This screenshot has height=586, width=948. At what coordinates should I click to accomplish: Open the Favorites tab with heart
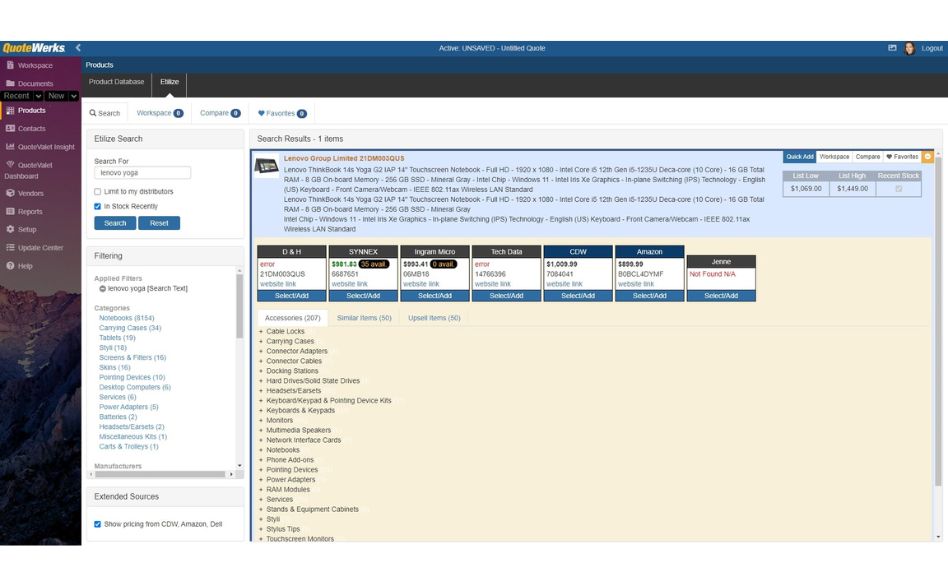tap(282, 113)
